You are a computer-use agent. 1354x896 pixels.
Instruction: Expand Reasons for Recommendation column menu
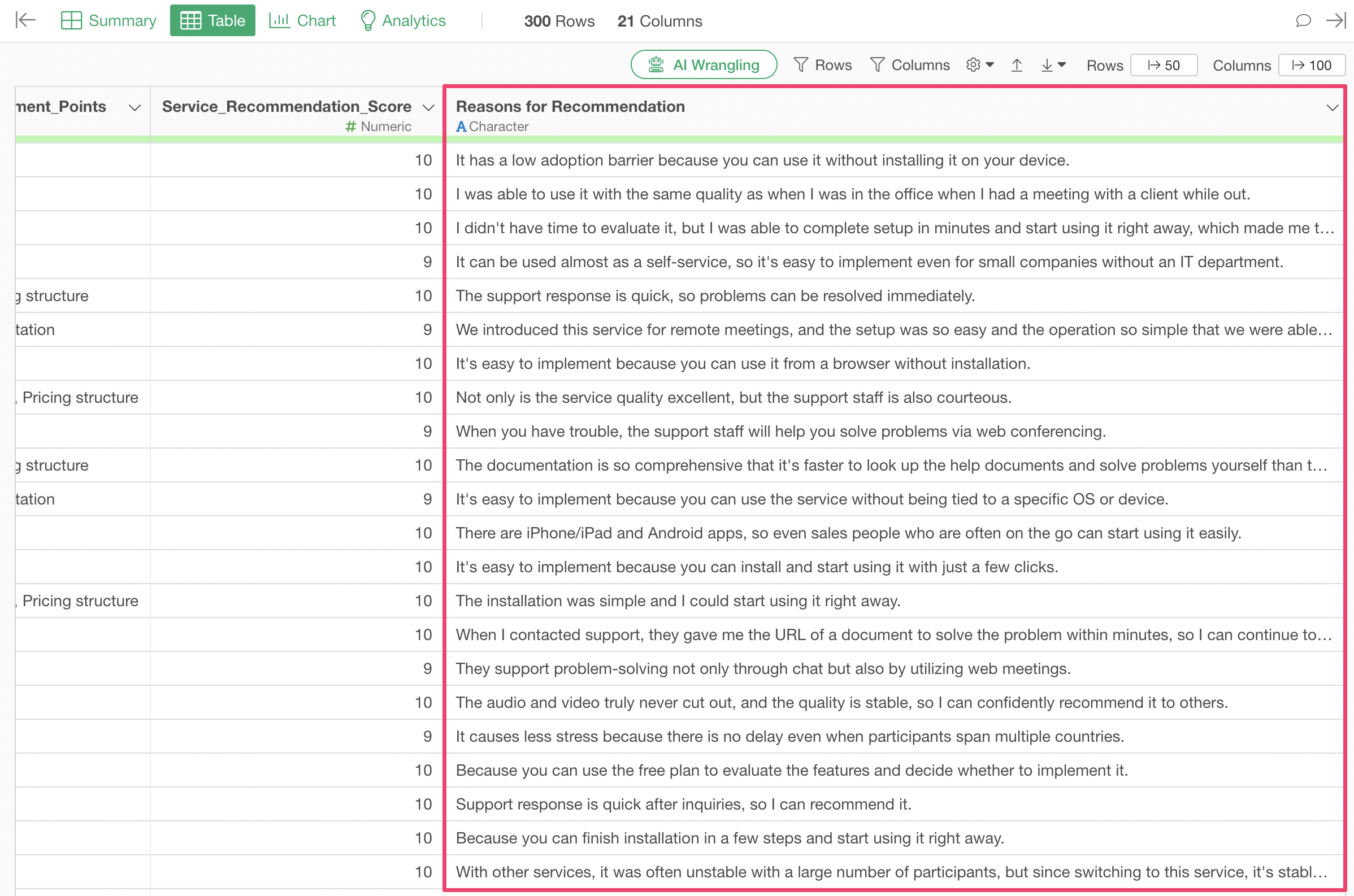pos(1332,107)
